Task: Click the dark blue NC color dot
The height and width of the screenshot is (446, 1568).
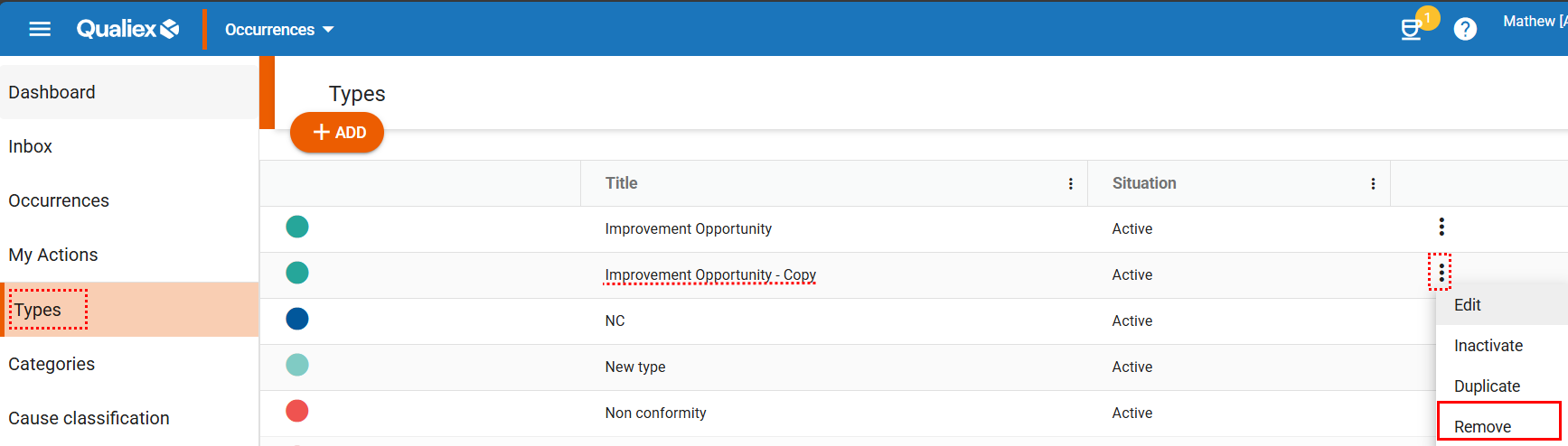Action: [297, 319]
